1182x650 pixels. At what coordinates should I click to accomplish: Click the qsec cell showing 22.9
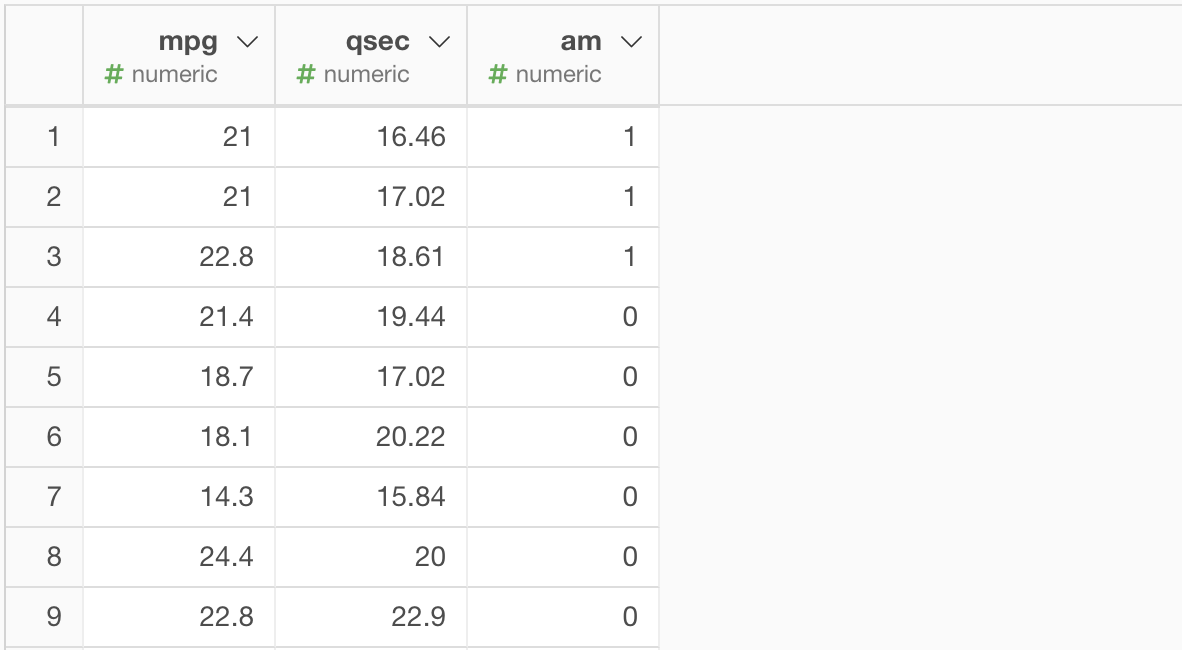[418, 617]
